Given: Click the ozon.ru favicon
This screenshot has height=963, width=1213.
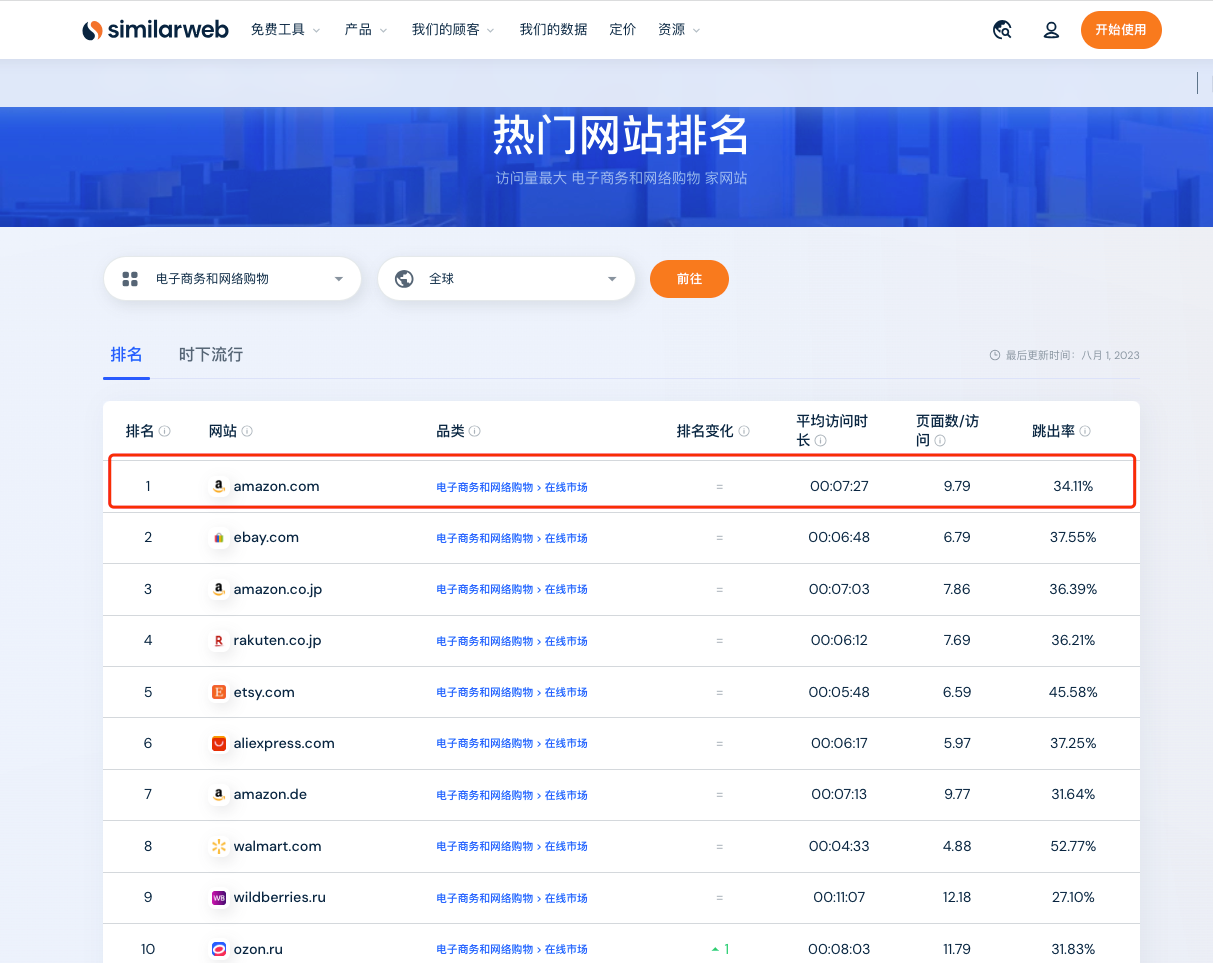Looking at the screenshot, I should pyautogui.click(x=218, y=949).
